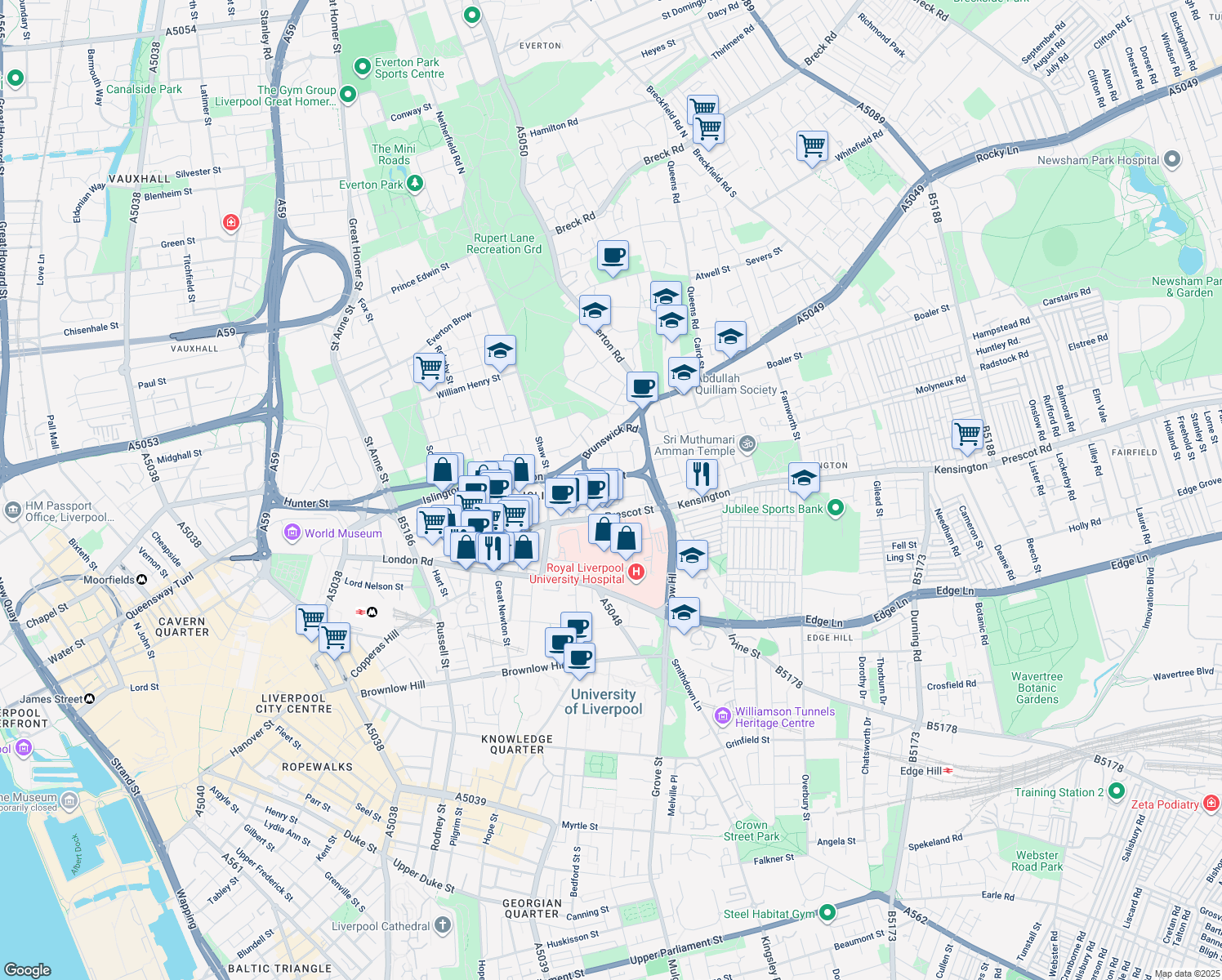This screenshot has width=1222, height=980.
Task: Click Sri Muthumari Amman Temple icon
Action: coord(747,445)
